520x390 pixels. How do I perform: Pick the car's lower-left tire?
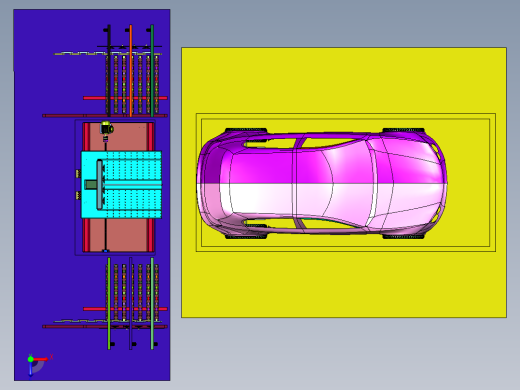coord(246,236)
